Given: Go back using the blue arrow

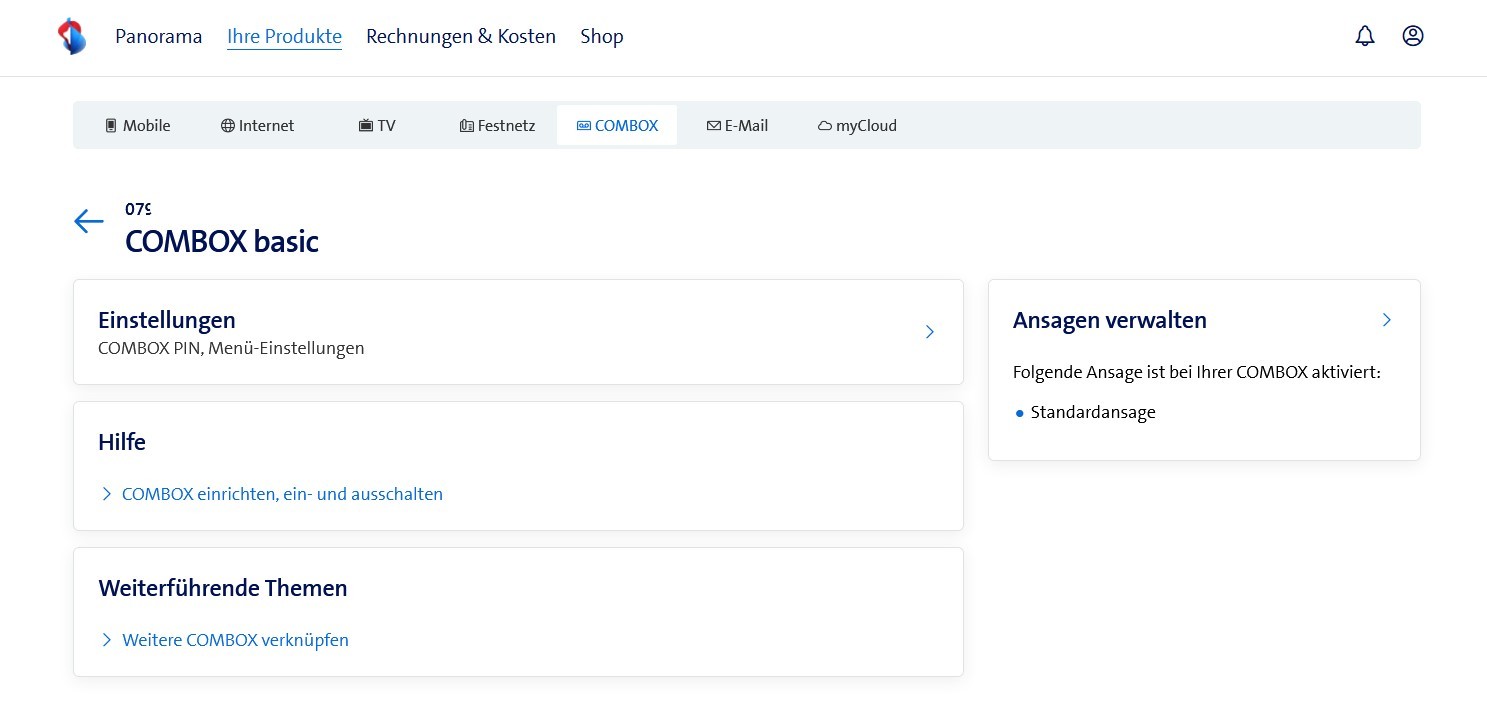Looking at the screenshot, I should pos(89,221).
